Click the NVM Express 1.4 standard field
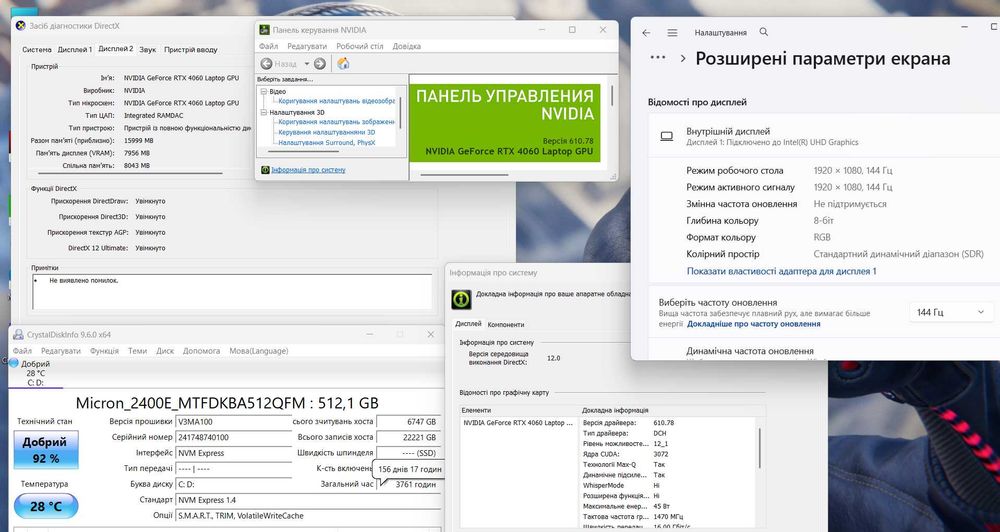 [308, 500]
